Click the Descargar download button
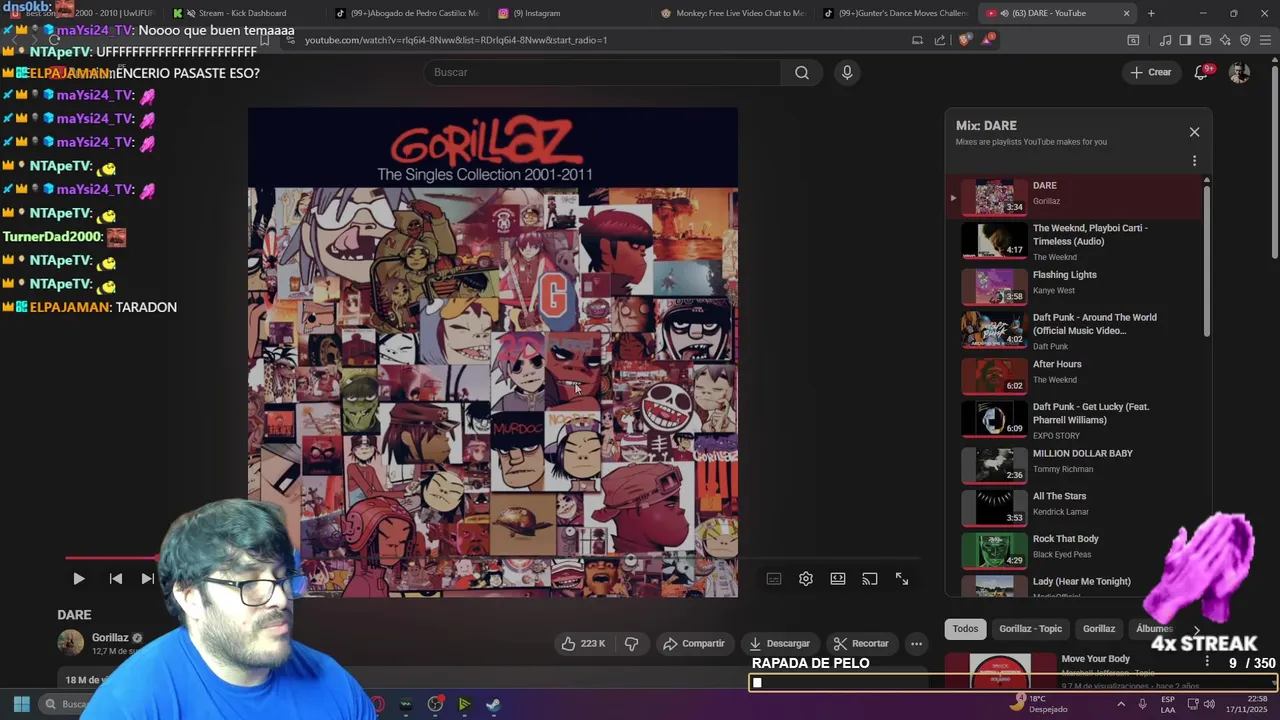This screenshot has width=1280, height=720. pos(779,644)
